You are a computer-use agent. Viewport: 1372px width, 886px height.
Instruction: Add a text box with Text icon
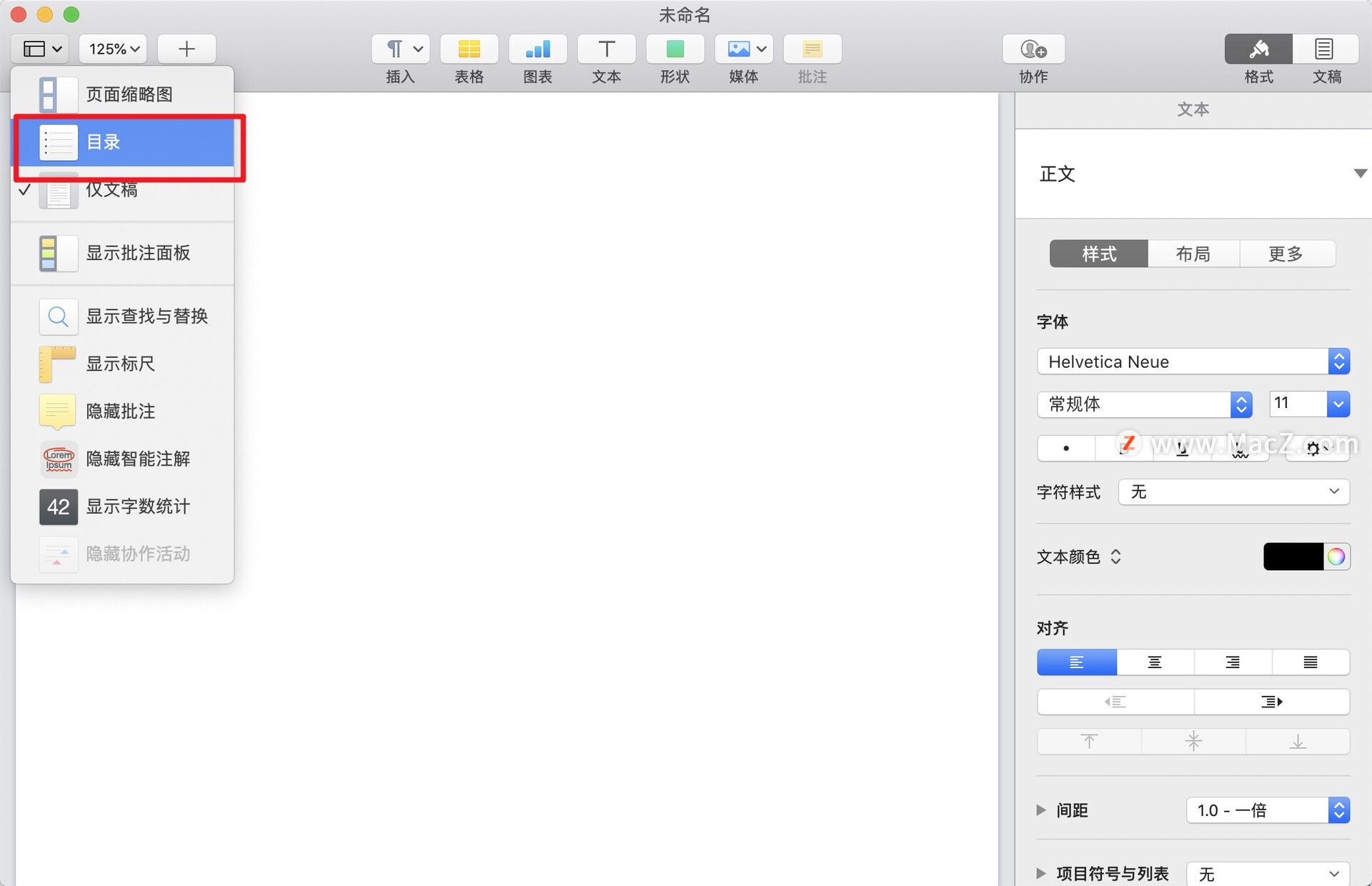click(606, 49)
